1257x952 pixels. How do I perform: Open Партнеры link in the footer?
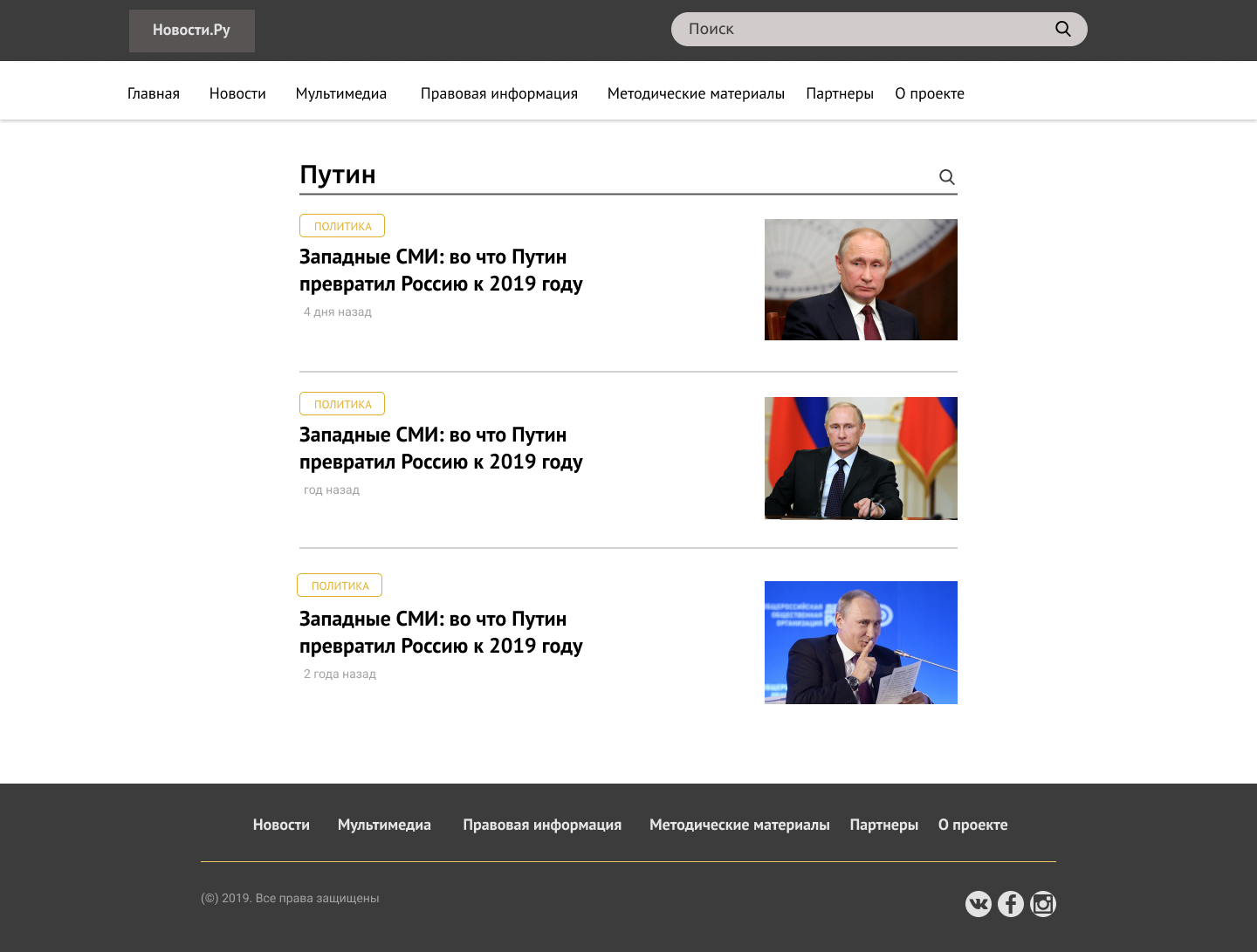[x=884, y=825]
